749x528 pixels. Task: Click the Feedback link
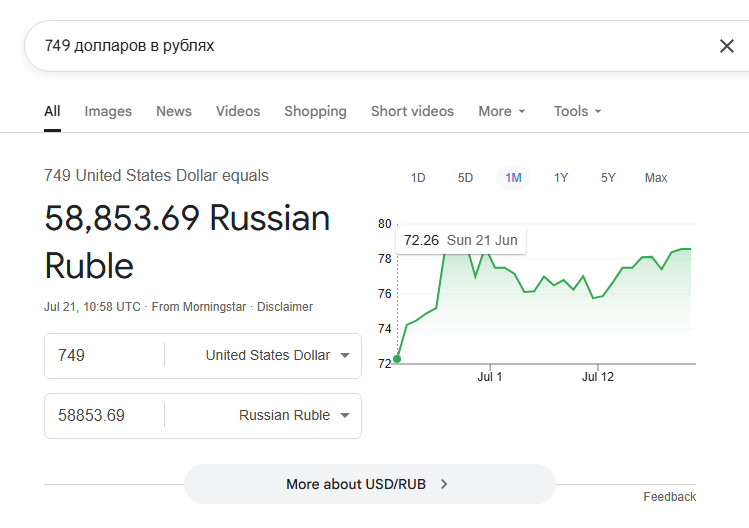(669, 497)
